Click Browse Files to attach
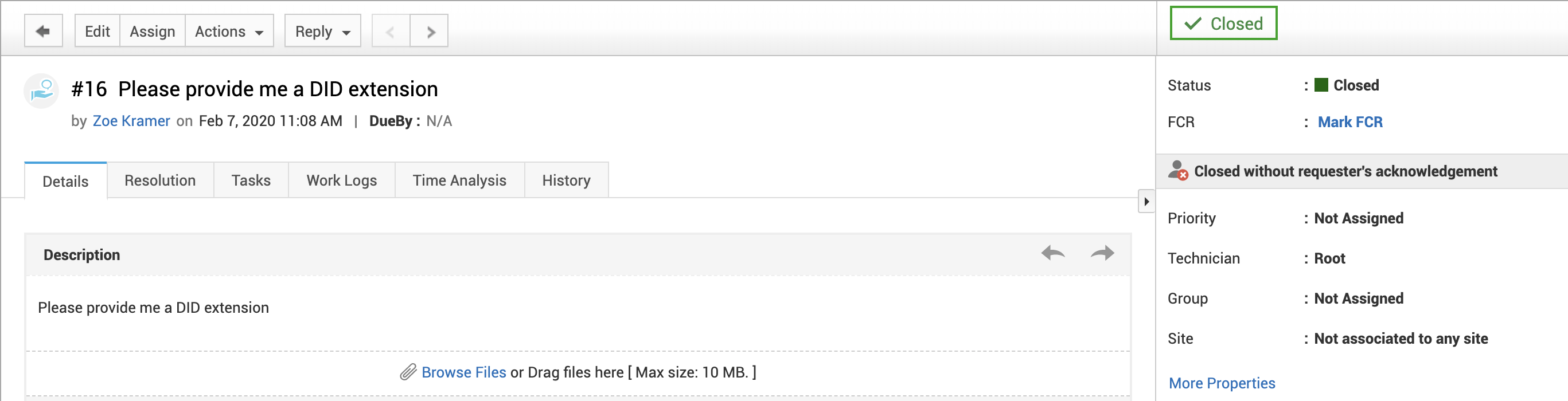Viewport: 1568px width, 401px height. (x=463, y=372)
